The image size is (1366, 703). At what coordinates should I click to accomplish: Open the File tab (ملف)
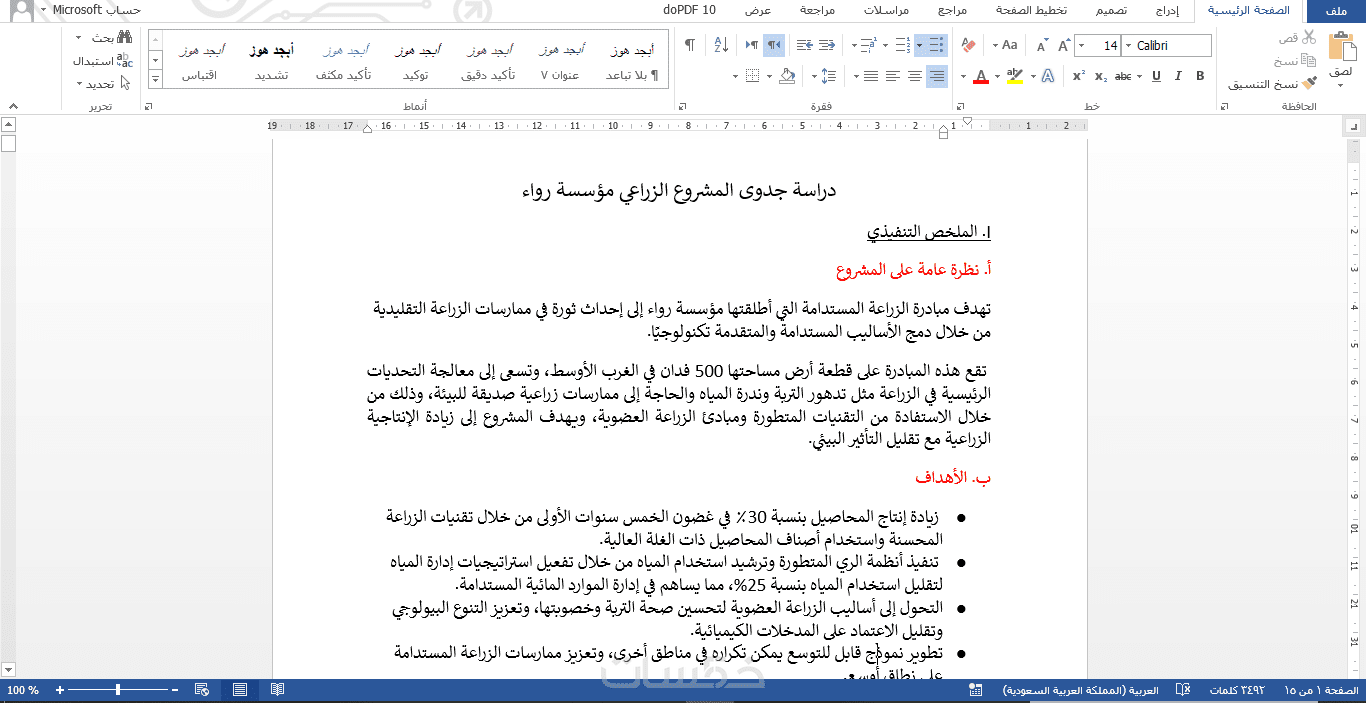1336,11
